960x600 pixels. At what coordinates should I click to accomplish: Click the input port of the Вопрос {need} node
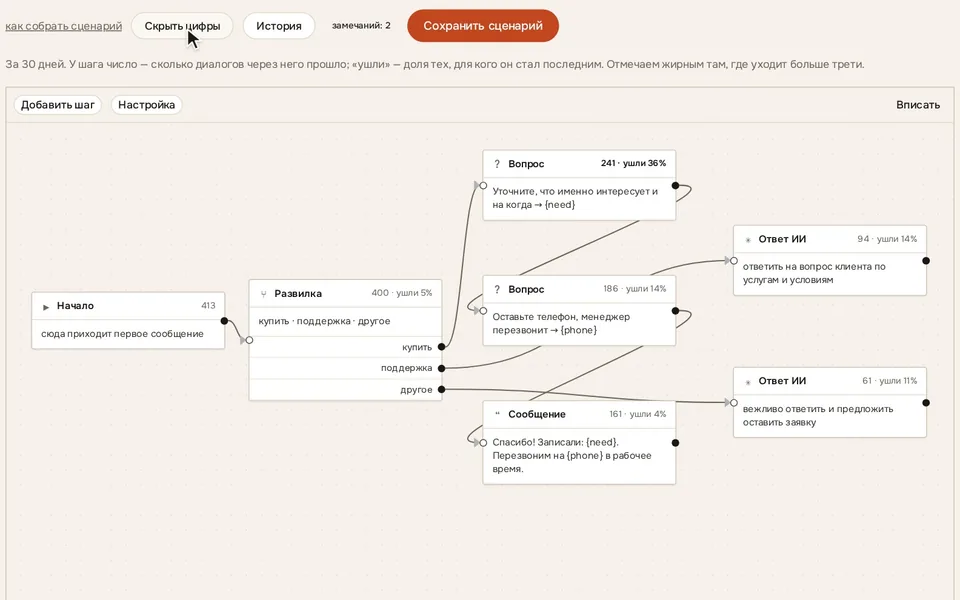[x=483, y=186]
